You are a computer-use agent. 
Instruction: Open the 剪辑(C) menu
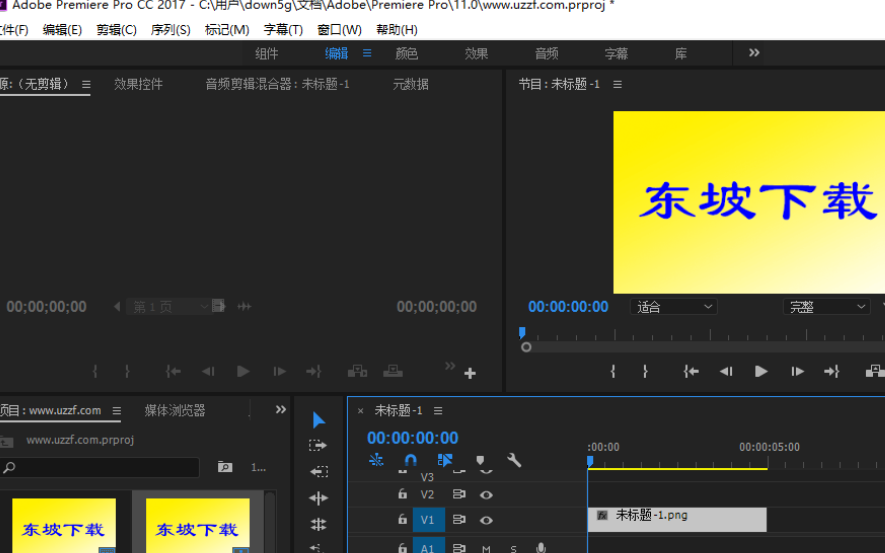click(116, 29)
